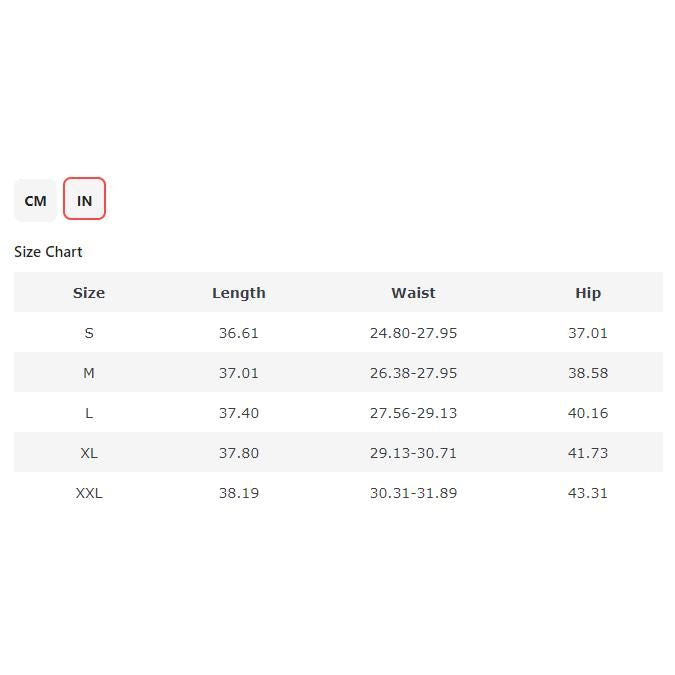
Task: Click waist range 26.38-27.95
Action: click(x=413, y=373)
